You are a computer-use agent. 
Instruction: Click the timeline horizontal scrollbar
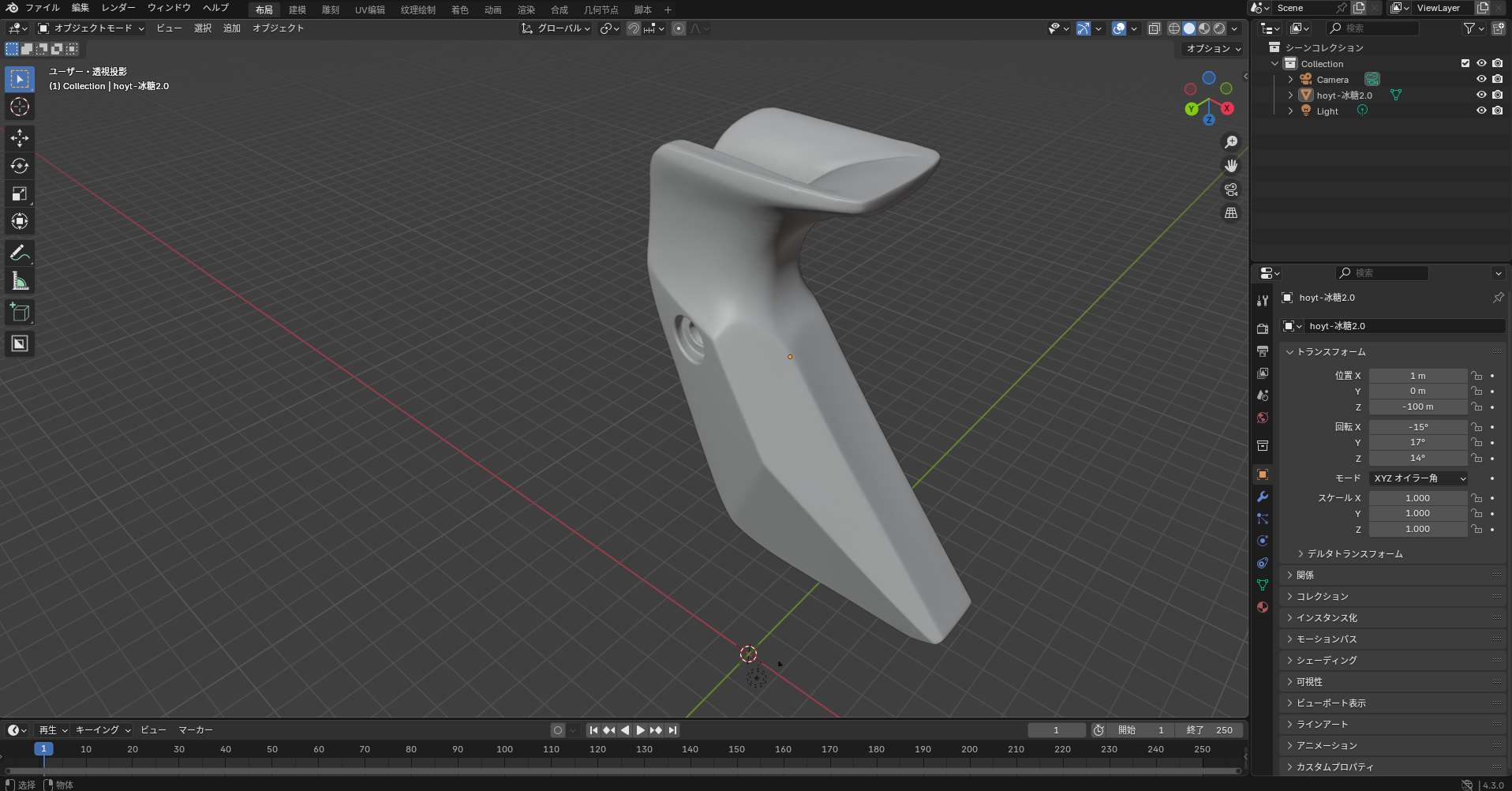click(x=623, y=770)
